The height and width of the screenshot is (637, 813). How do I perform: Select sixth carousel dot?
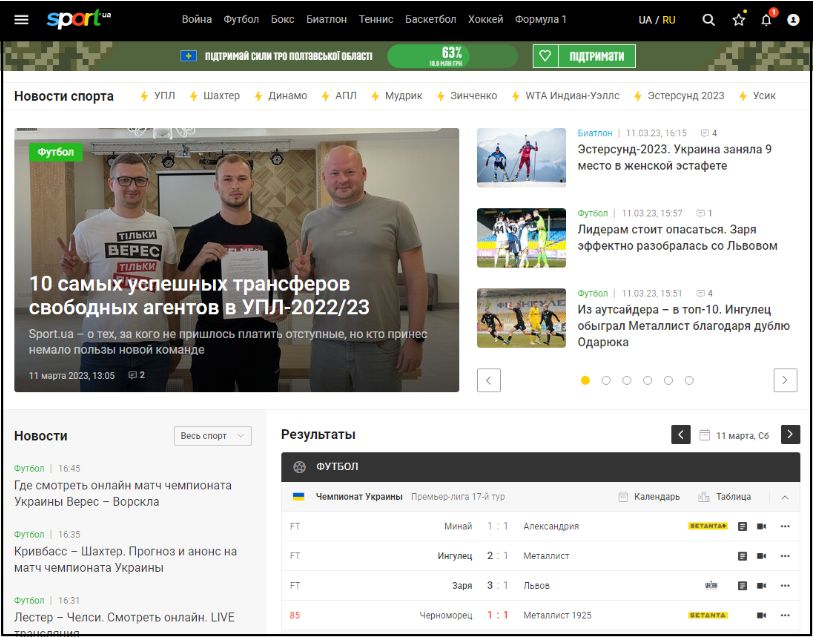689,380
